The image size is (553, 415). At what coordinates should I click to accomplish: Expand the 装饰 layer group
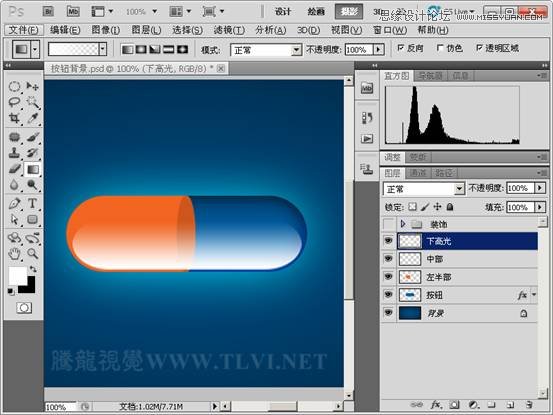coord(403,224)
